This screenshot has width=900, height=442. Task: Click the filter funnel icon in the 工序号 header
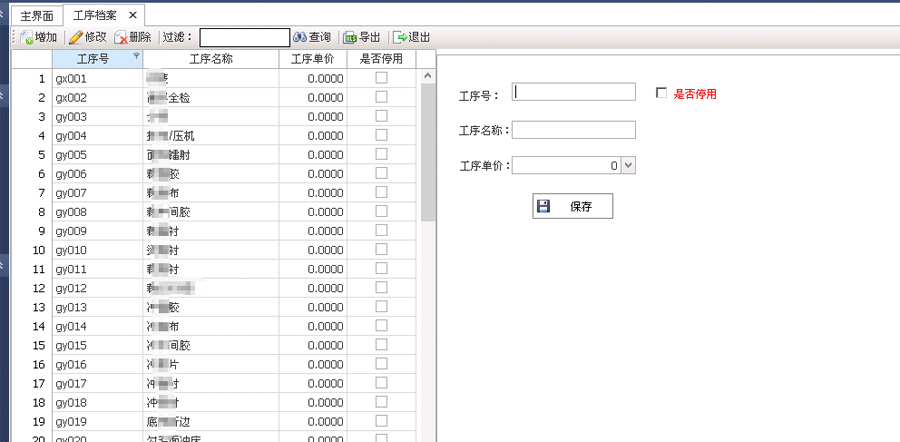click(x=136, y=56)
